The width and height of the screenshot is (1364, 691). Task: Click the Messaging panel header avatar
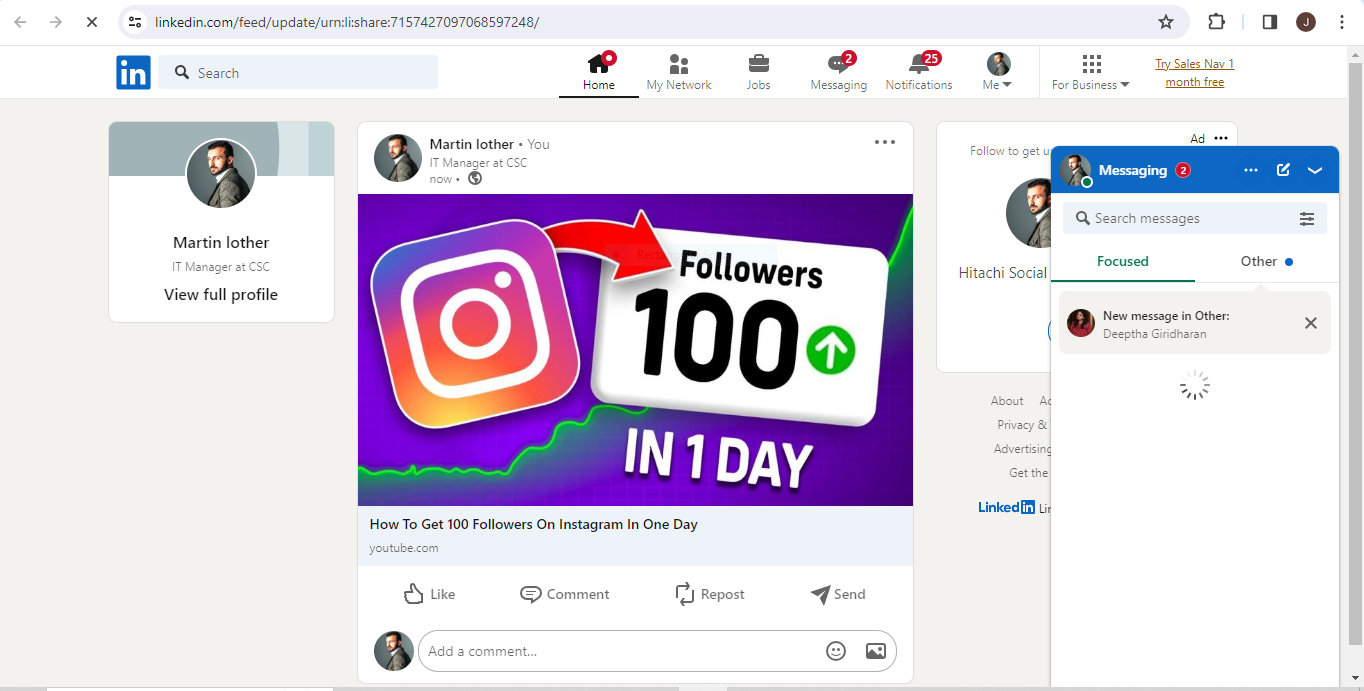pyautogui.click(x=1075, y=170)
